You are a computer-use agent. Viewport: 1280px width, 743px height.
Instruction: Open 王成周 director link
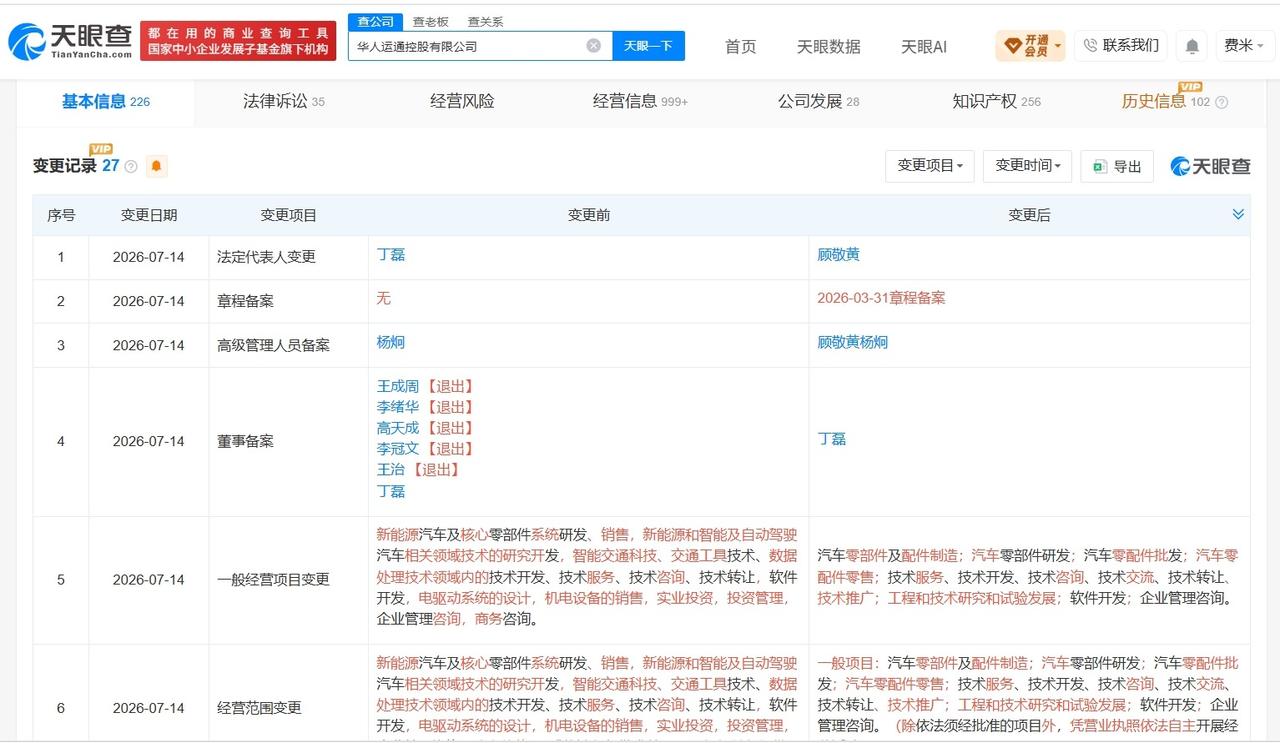pyautogui.click(x=397, y=386)
